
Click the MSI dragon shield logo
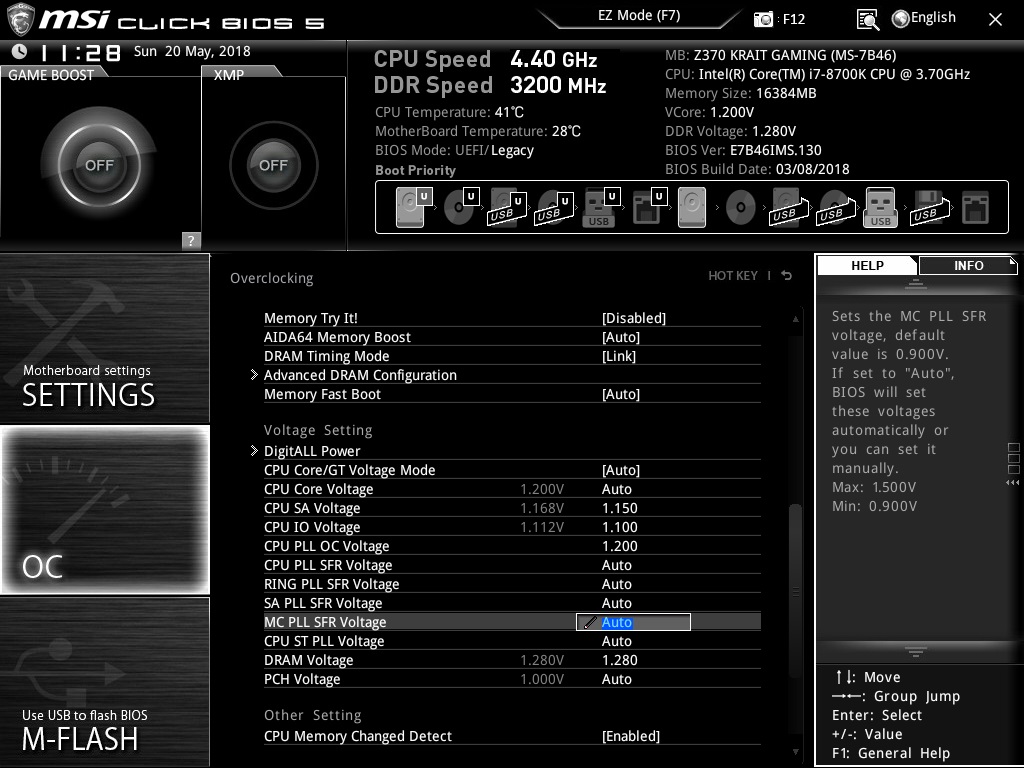point(20,19)
